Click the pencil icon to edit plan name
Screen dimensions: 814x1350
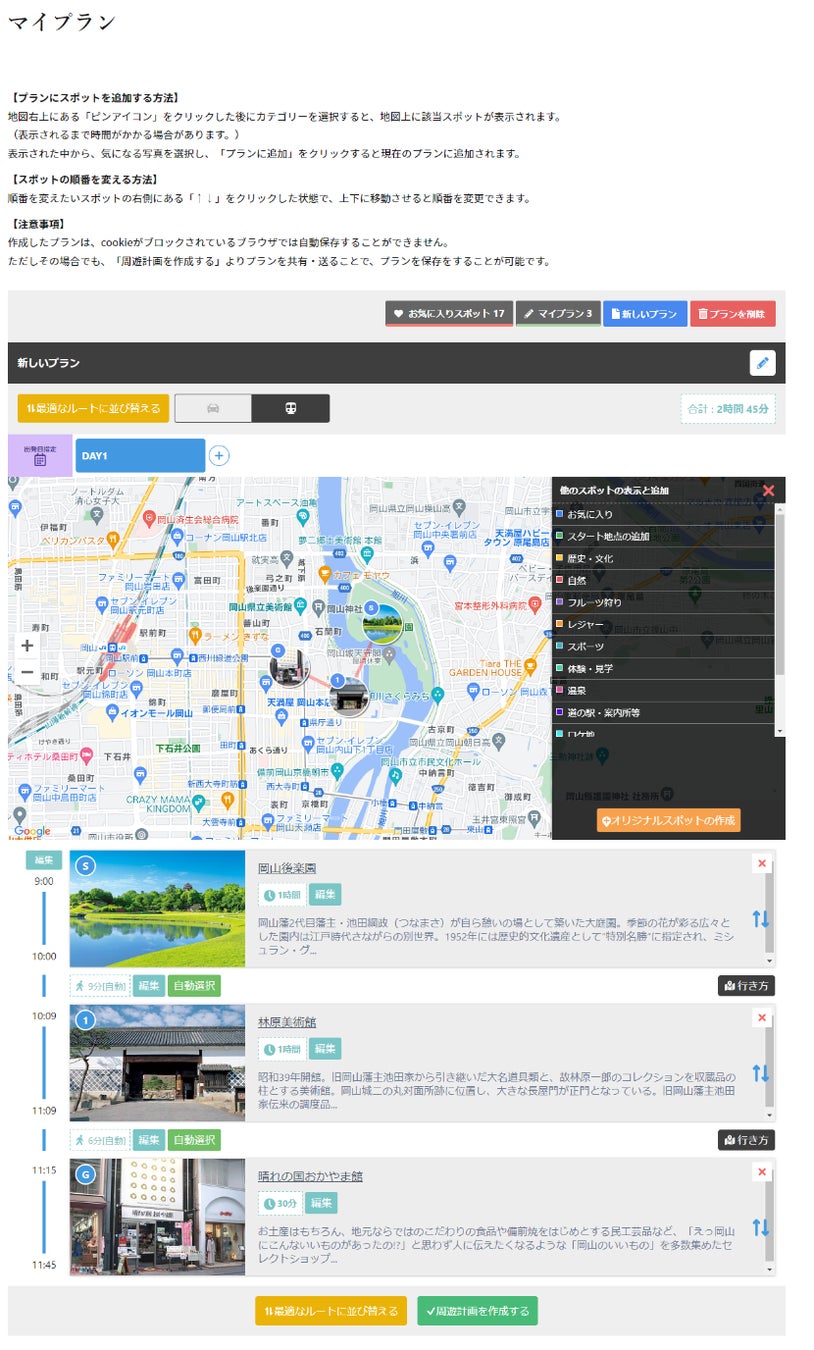[763, 362]
